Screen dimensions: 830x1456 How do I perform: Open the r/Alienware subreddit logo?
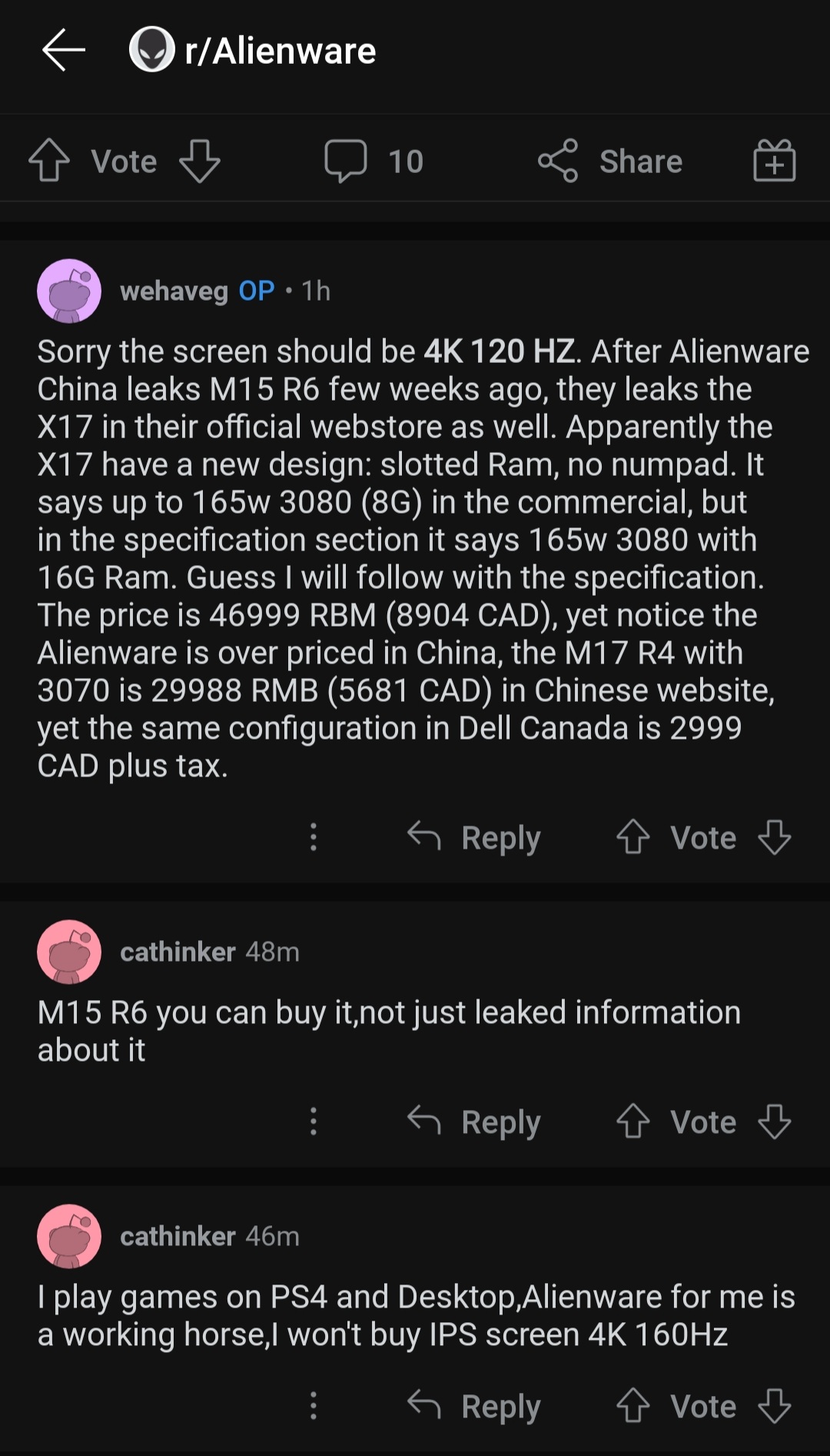(x=151, y=50)
